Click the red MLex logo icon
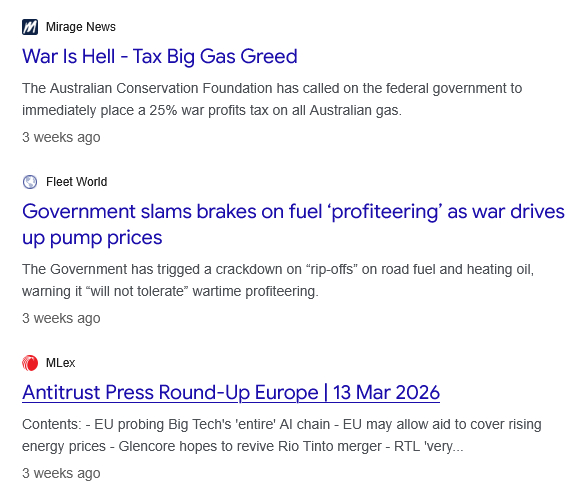The image size is (576, 502). (x=30, y=363)
